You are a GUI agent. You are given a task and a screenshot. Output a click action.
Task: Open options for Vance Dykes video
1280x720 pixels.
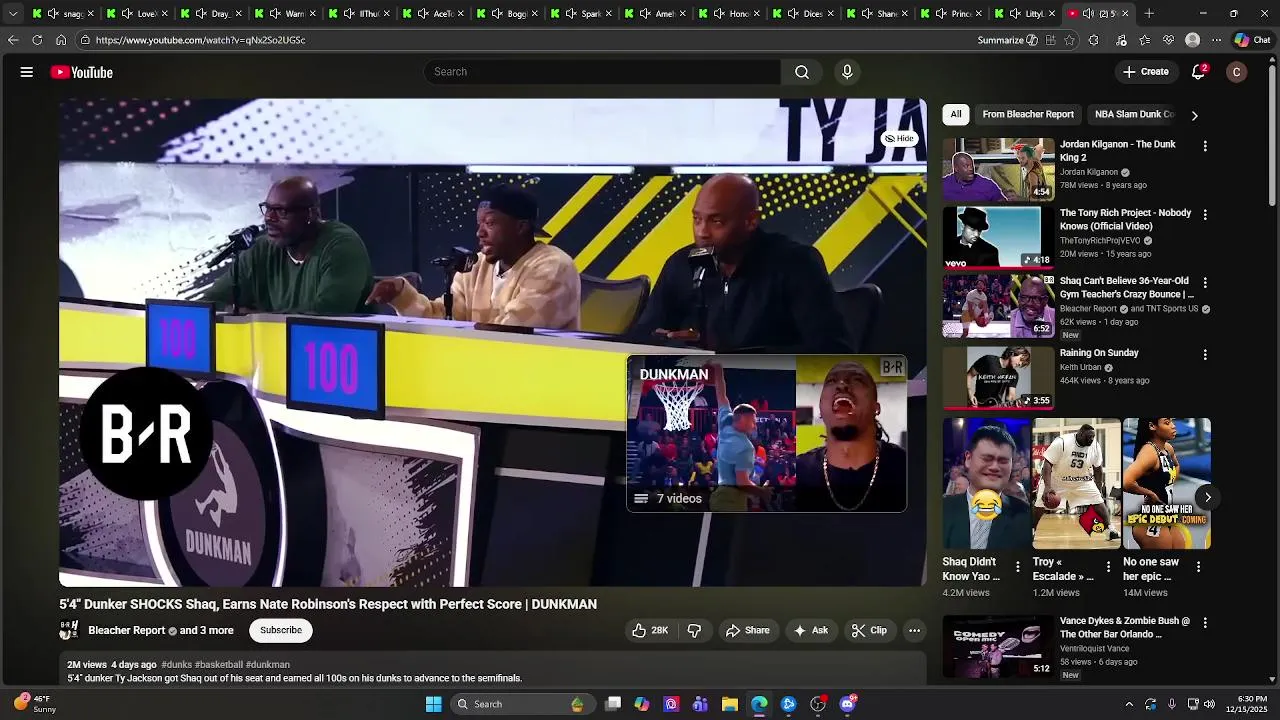[1205, 623]
